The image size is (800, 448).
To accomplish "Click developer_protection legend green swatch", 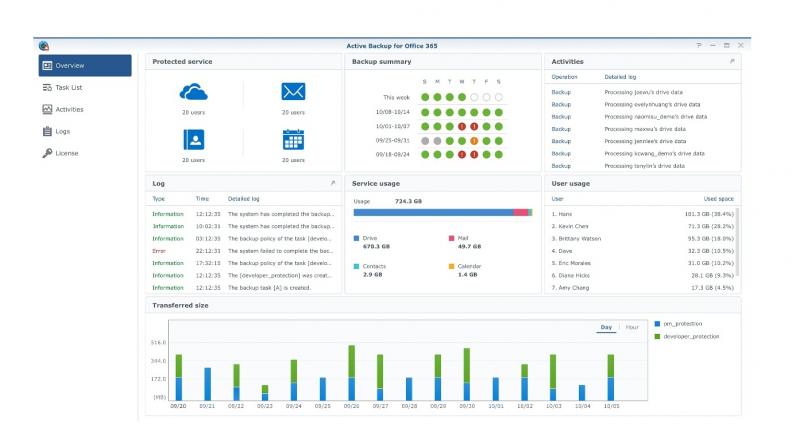I will [657, 336].
